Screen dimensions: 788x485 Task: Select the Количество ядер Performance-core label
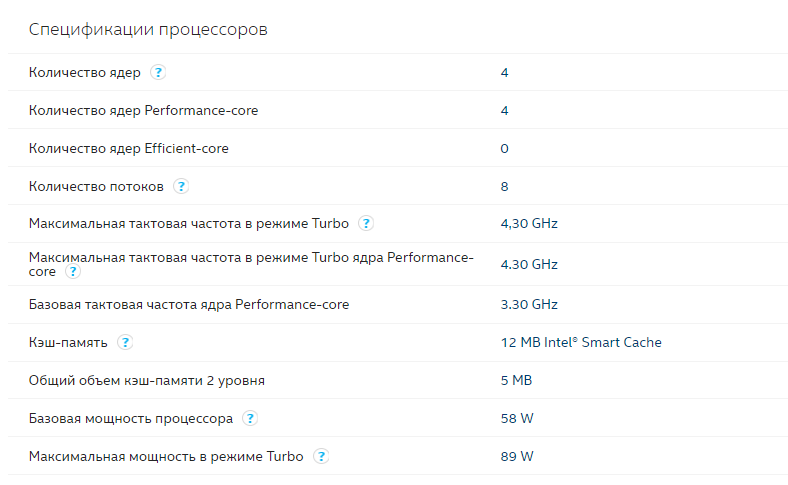click(x=143, y=111)
